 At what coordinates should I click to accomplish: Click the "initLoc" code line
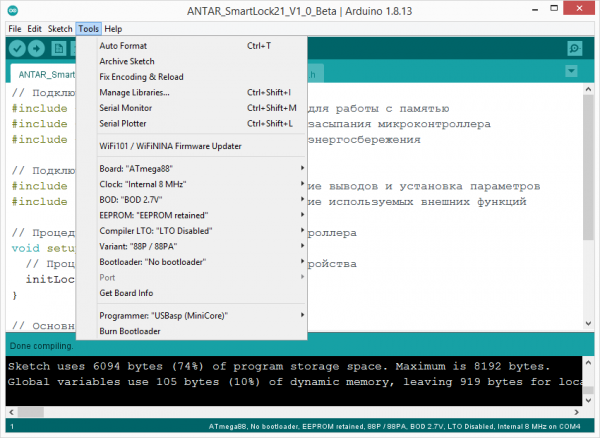(x=50, y=279)
